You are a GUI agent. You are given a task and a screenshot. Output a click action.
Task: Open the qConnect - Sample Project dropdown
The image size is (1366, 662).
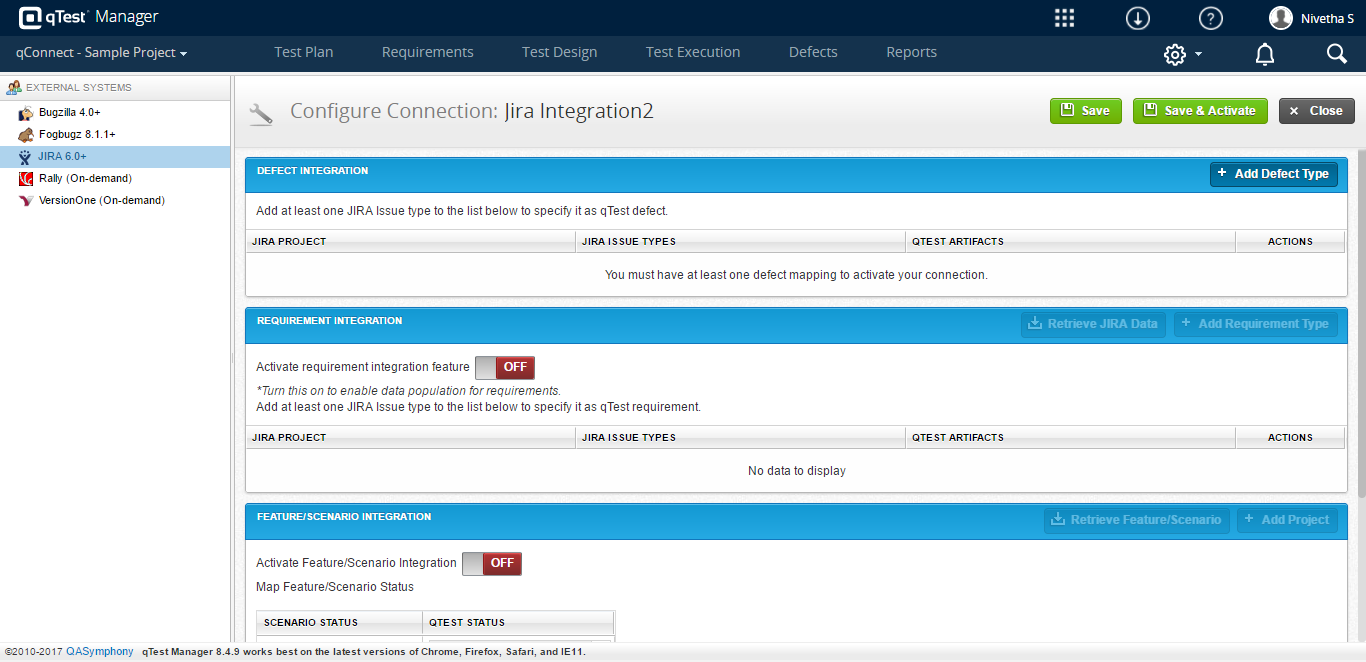(101, 52)
